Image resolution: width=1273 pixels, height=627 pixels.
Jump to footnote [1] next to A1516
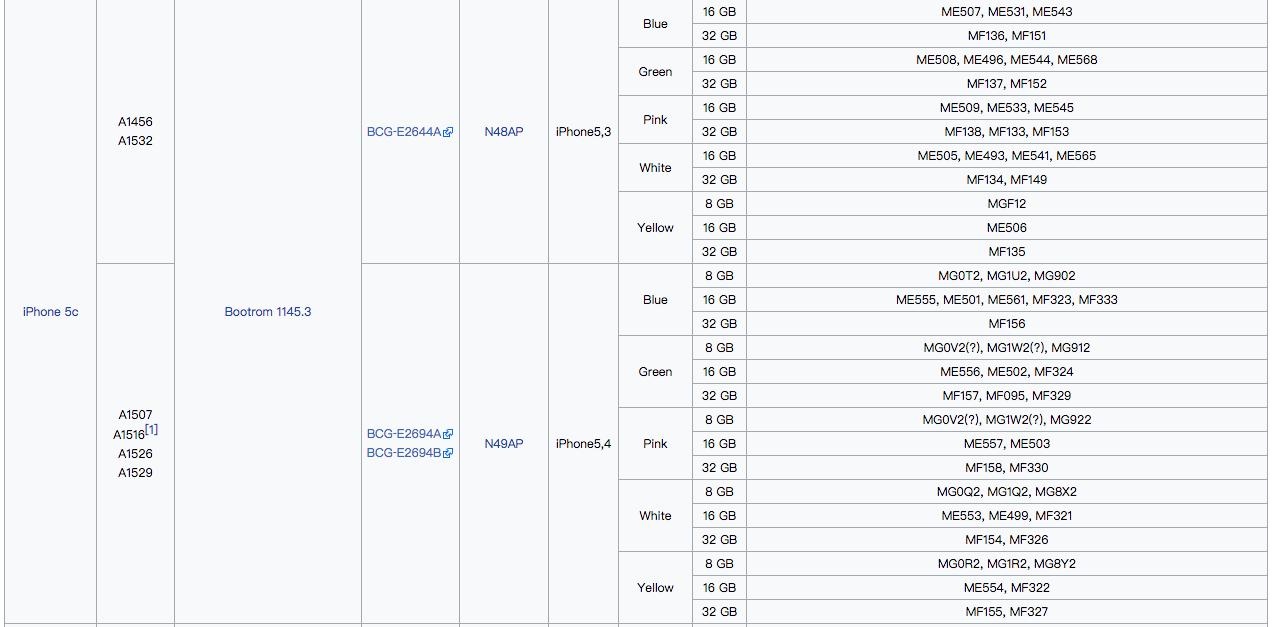click(151, 430)
